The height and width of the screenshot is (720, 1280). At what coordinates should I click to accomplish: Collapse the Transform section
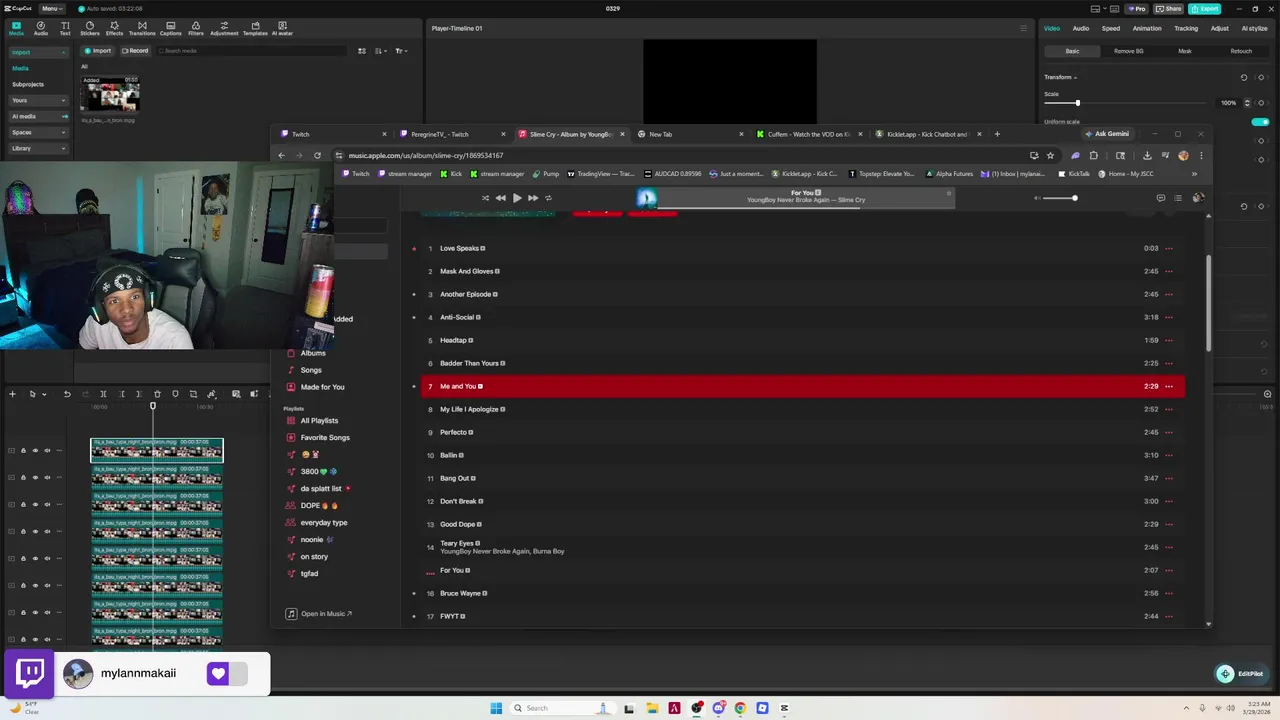pyautogui.click(x=1061, y=77)
